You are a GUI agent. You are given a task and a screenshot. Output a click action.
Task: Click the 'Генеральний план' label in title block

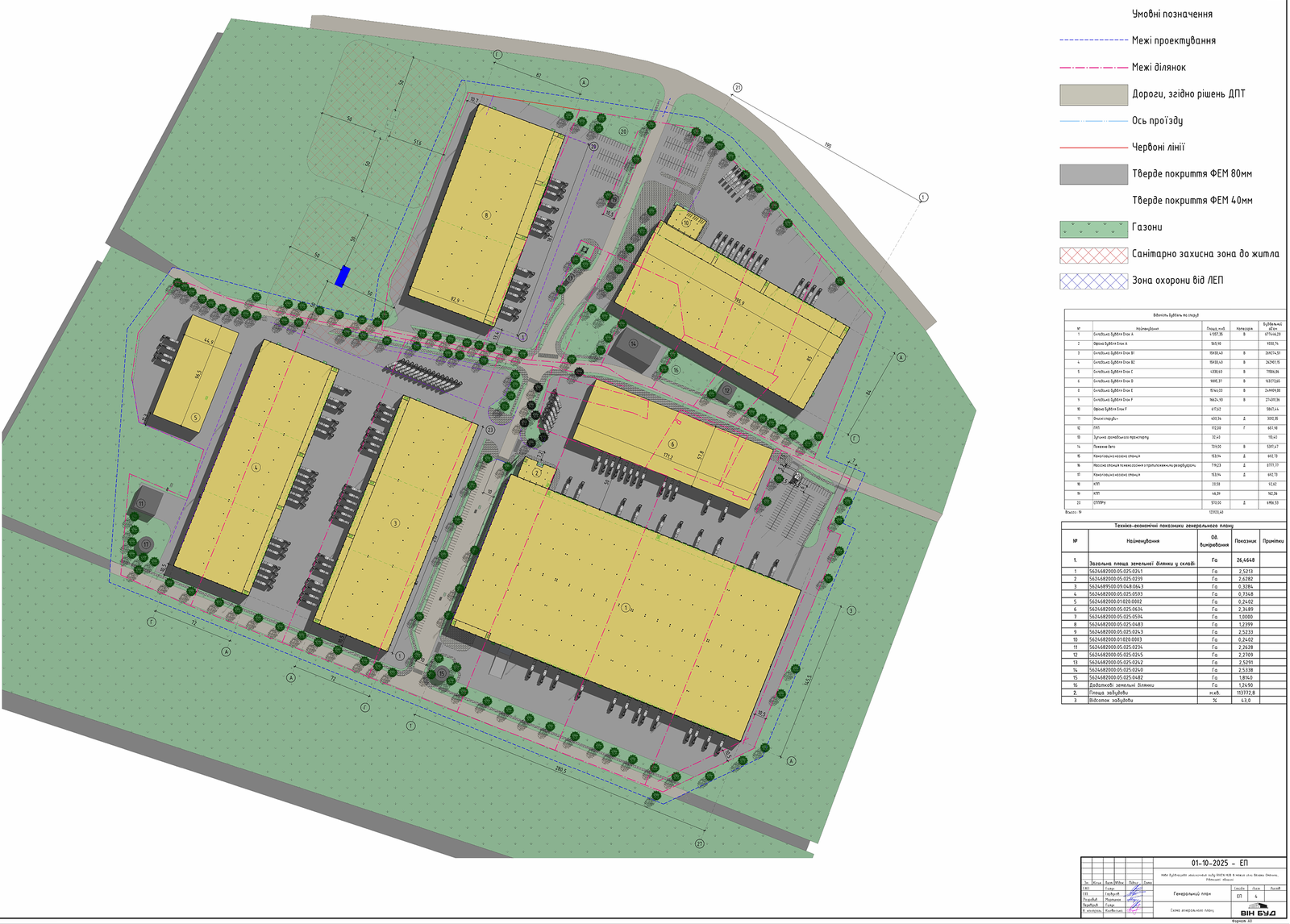point(1192,893)
